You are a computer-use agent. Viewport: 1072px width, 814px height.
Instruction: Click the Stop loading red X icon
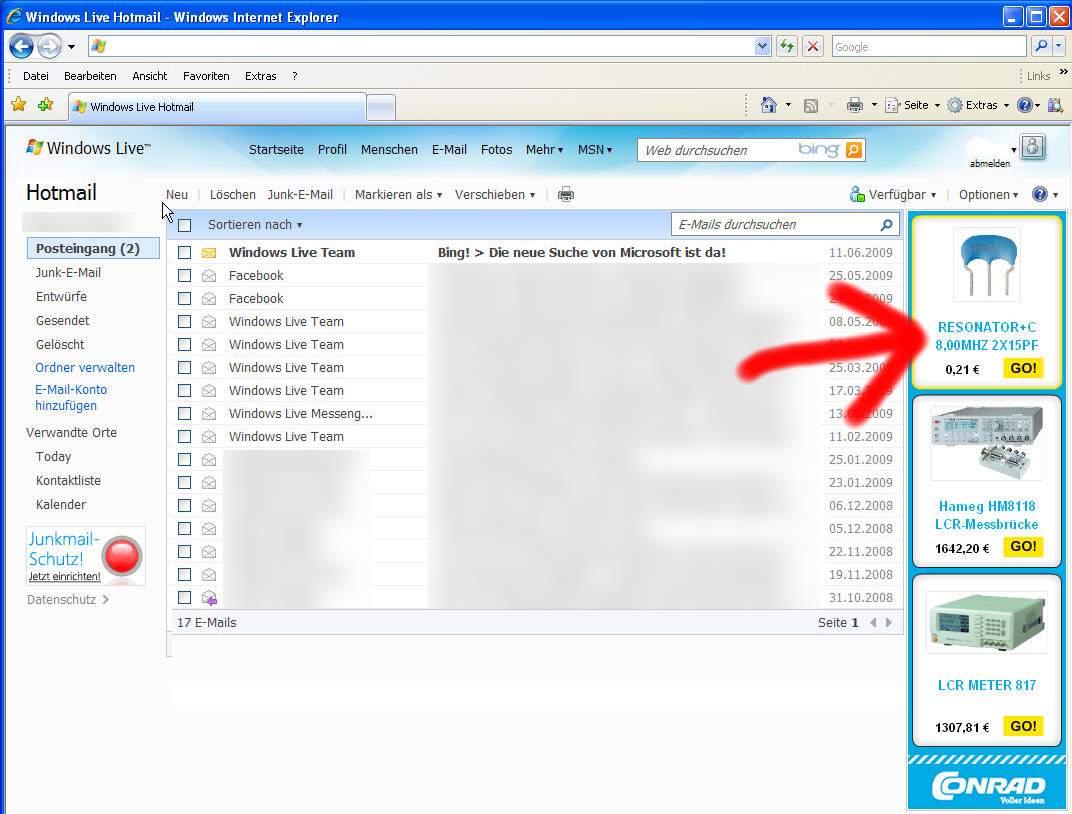(813, 46)
